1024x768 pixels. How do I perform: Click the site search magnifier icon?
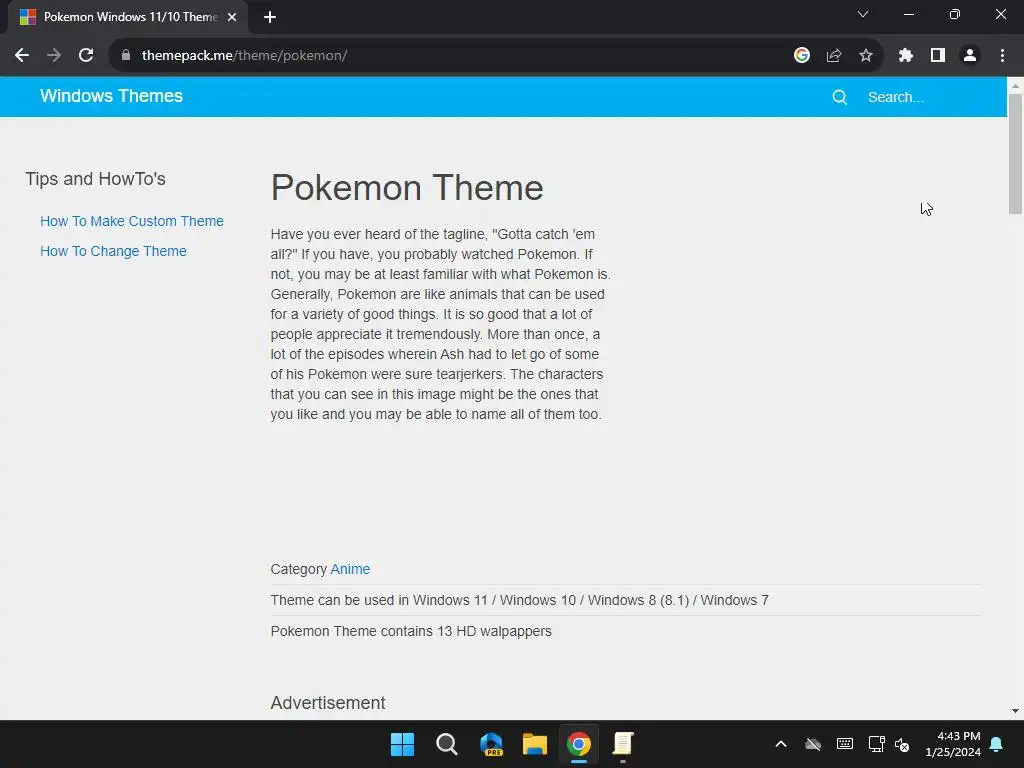840,97
